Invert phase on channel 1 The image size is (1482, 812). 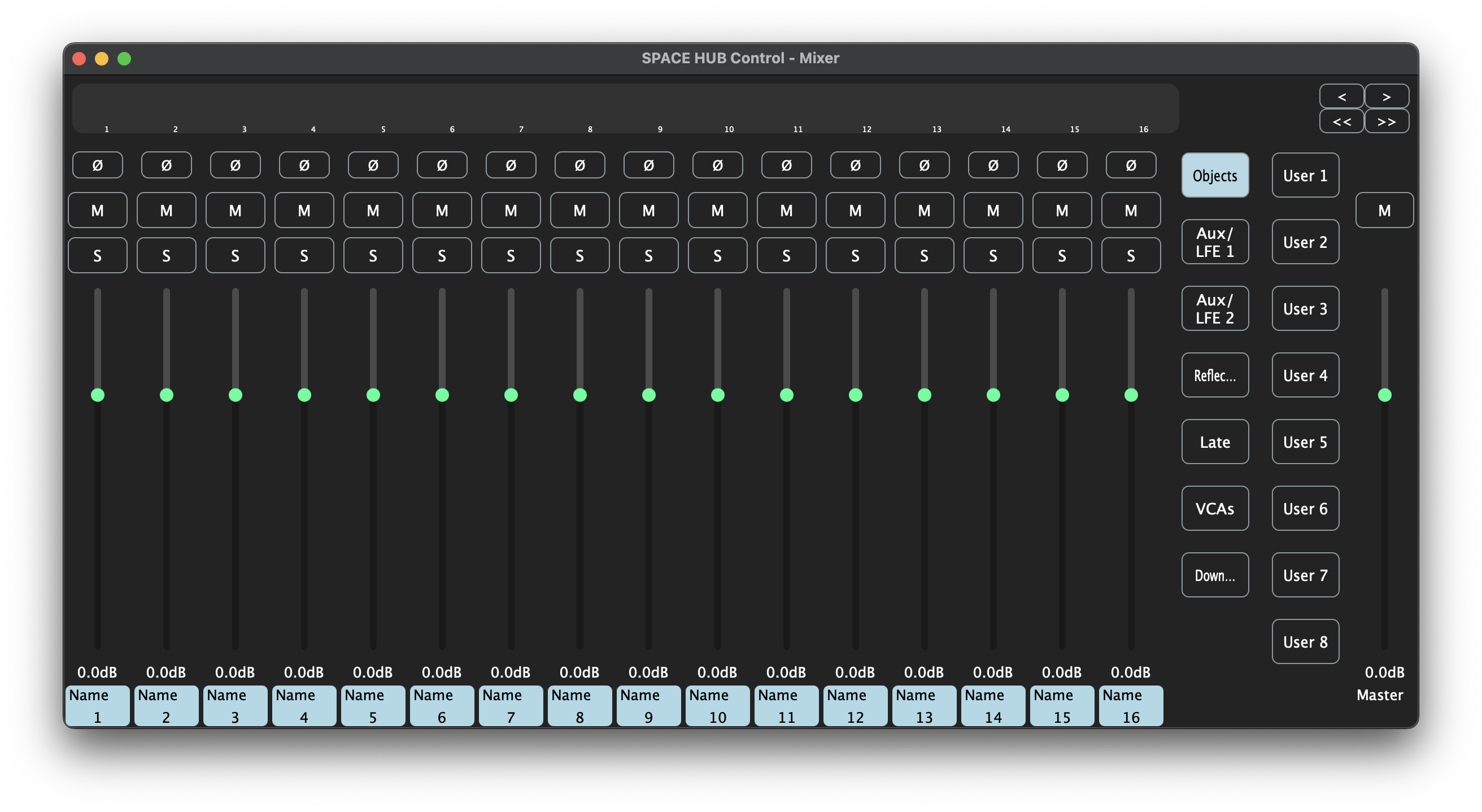click(x=97, y=165)
